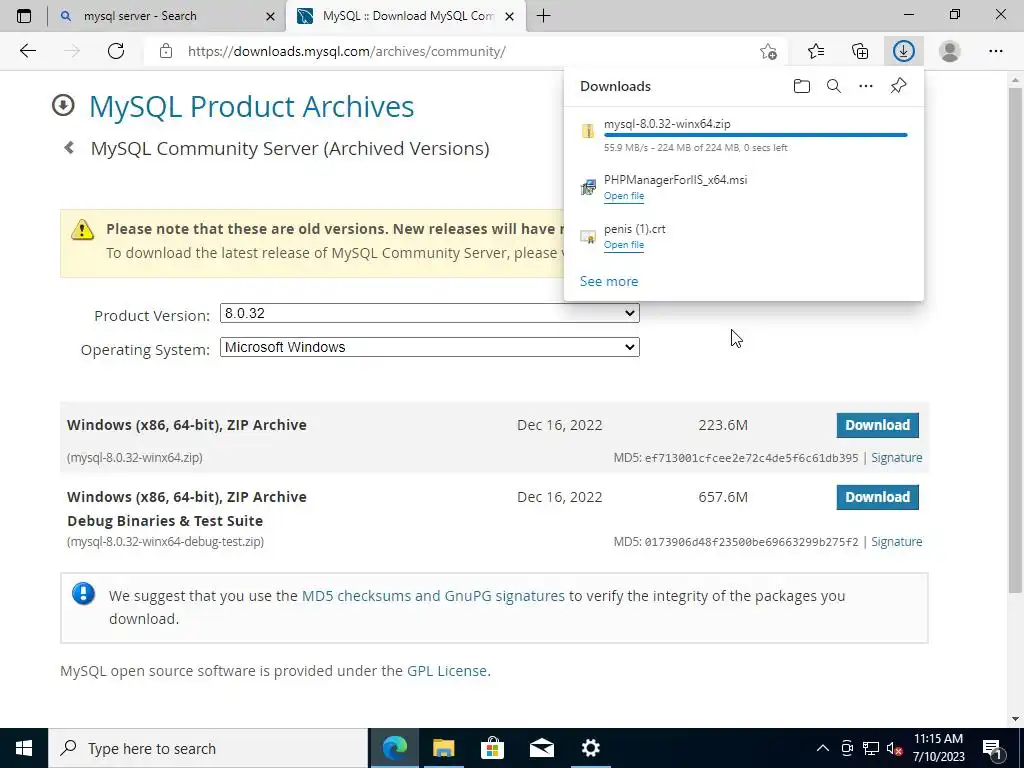Image resolution: width=1024 pixels, height=768 pixels.
Task: Open MD5 checksums and GnuPG signatures link
Action: [x=433, y=596]
